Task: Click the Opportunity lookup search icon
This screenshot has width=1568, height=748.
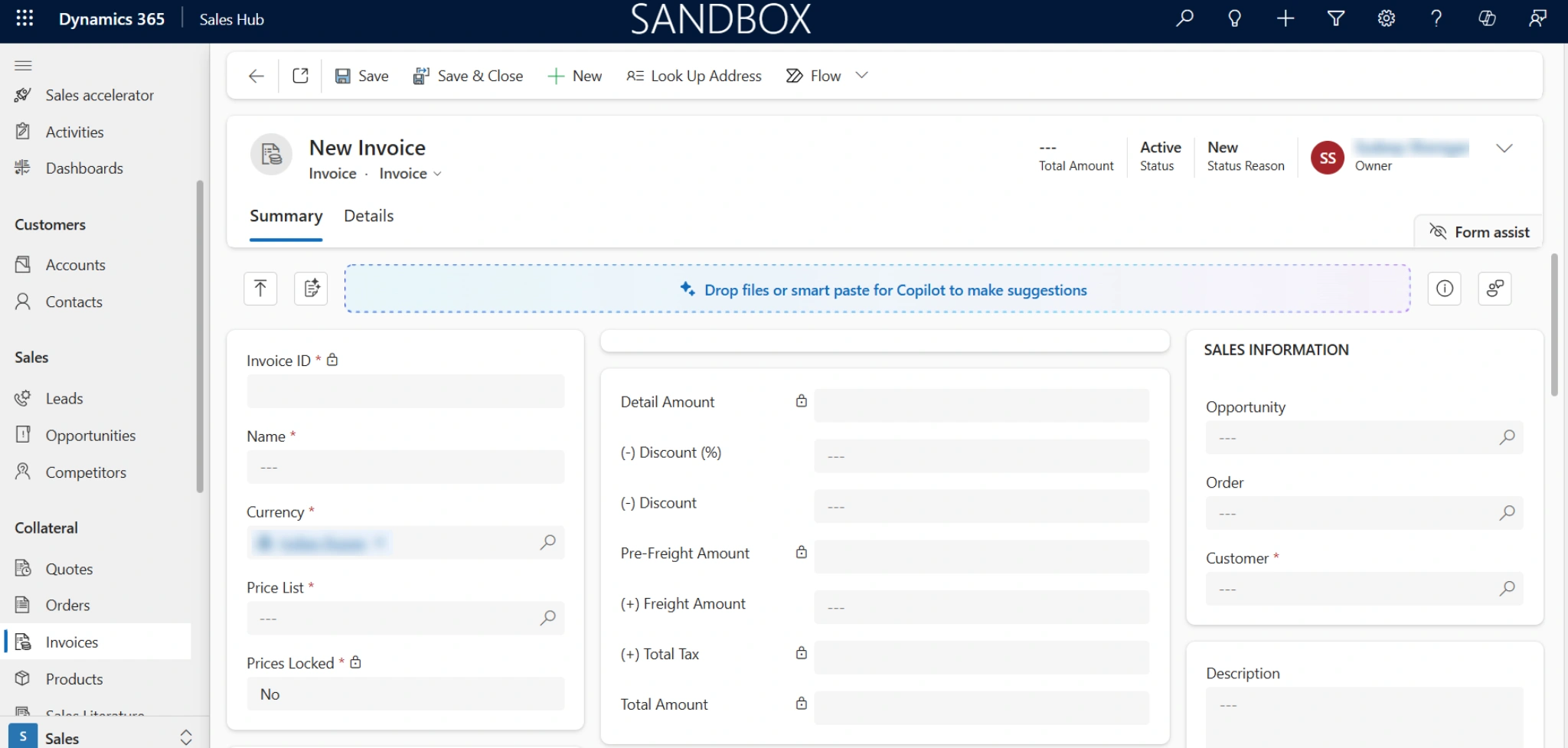Action: [x=1506, y=437]
